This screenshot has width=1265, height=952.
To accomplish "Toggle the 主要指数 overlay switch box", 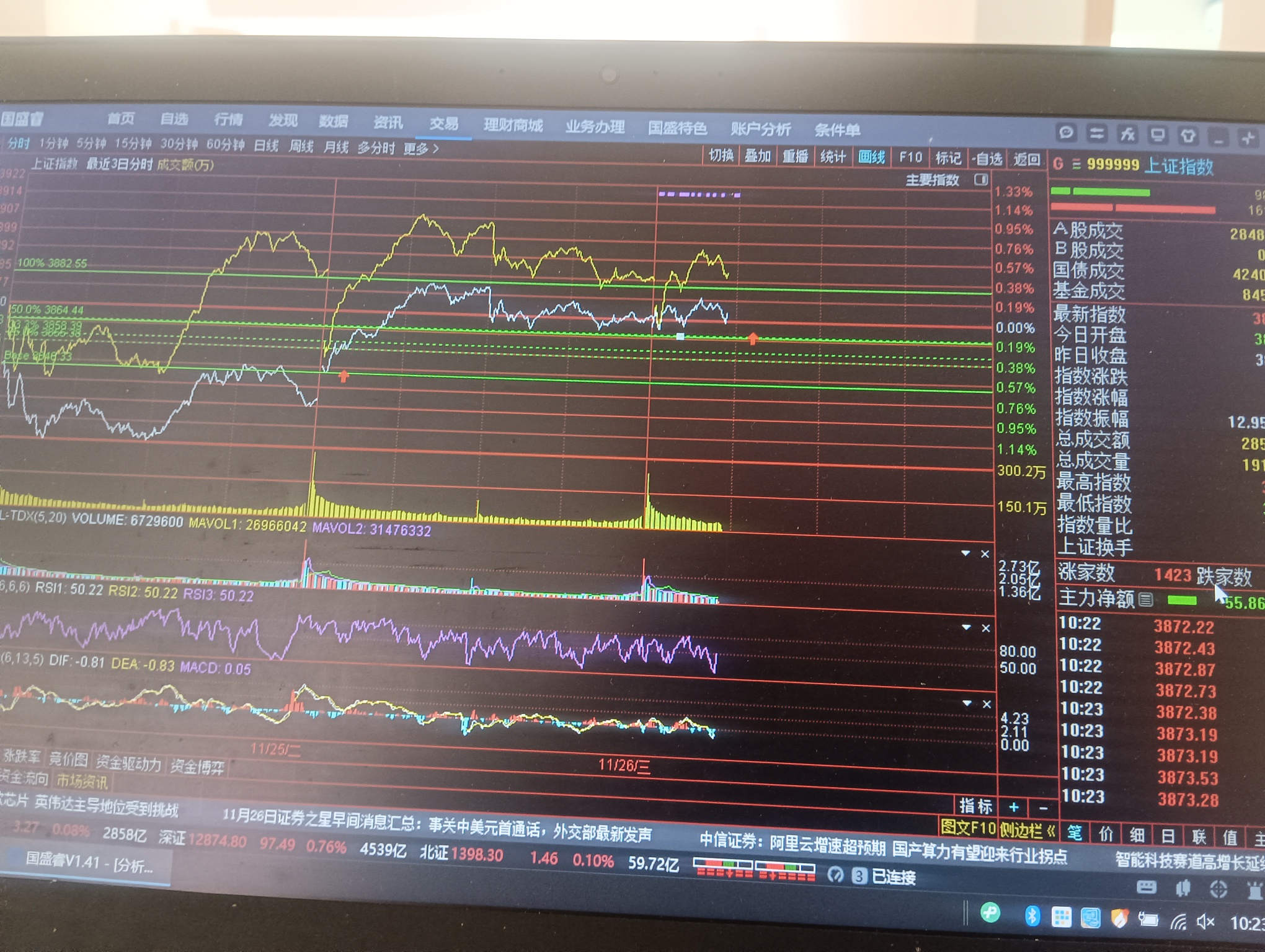I will coord(981,180).
